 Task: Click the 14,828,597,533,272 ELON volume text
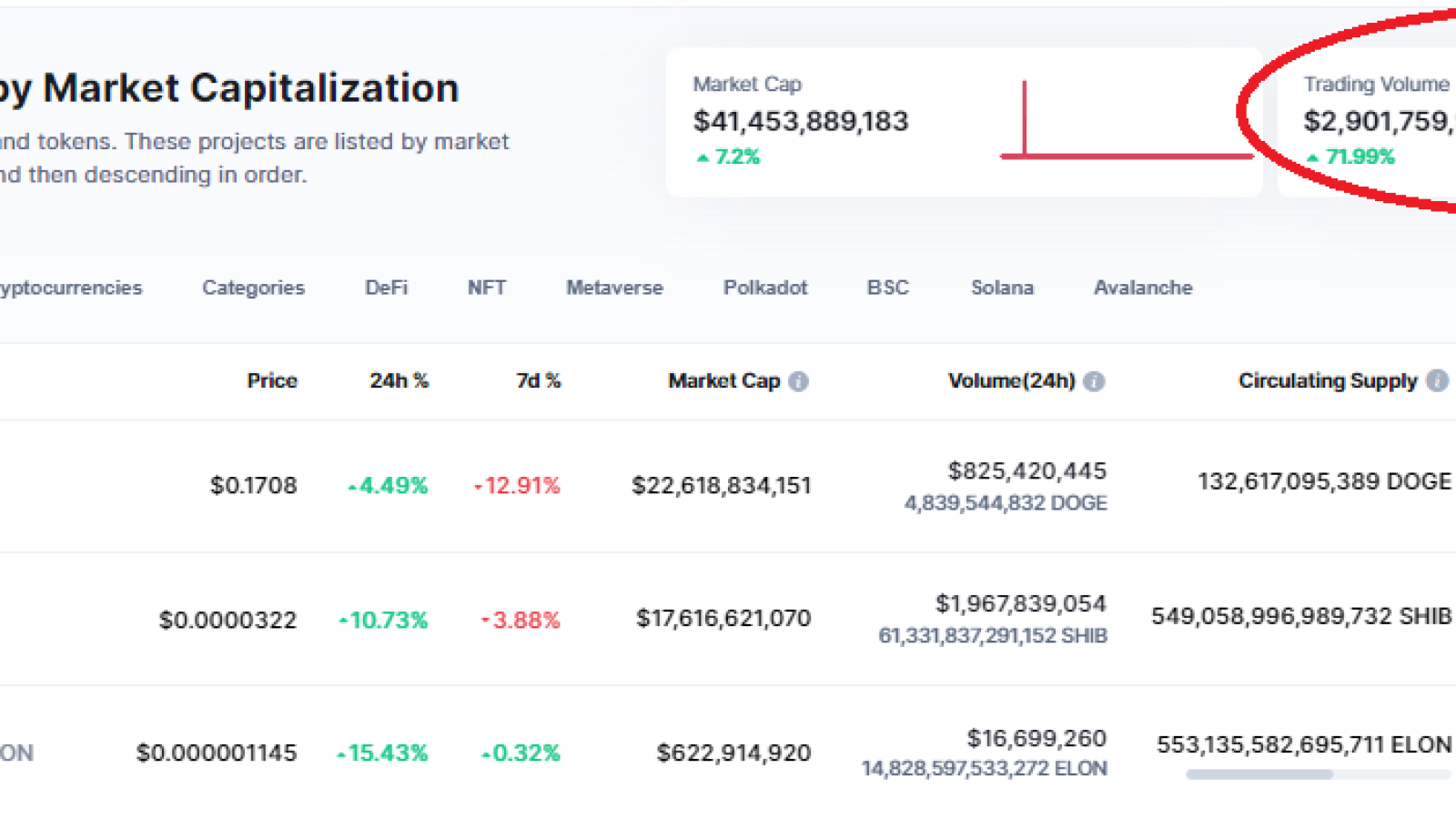tap(985, 768)
